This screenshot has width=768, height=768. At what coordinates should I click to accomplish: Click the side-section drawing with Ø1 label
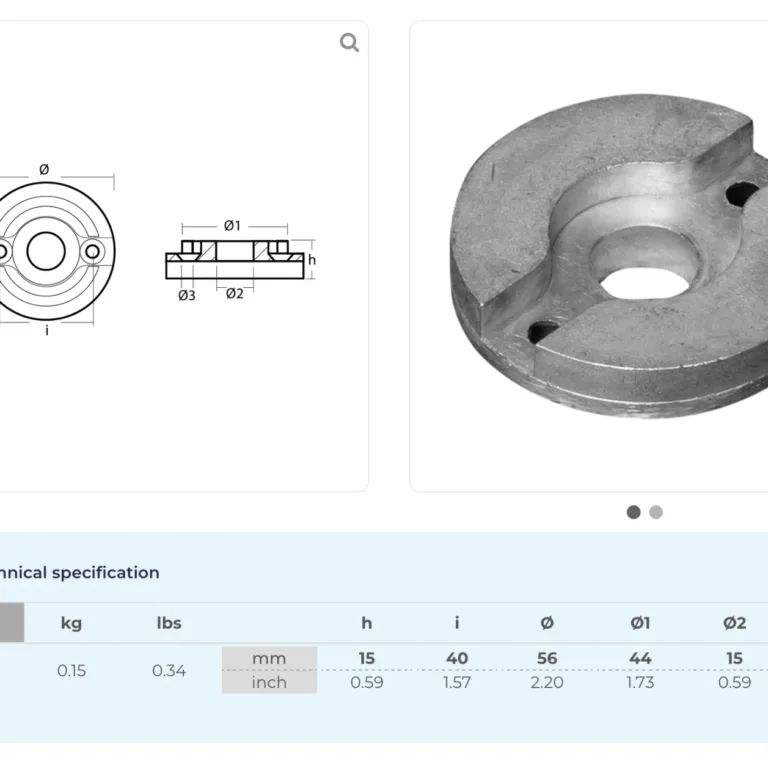[x=237, y=258]
